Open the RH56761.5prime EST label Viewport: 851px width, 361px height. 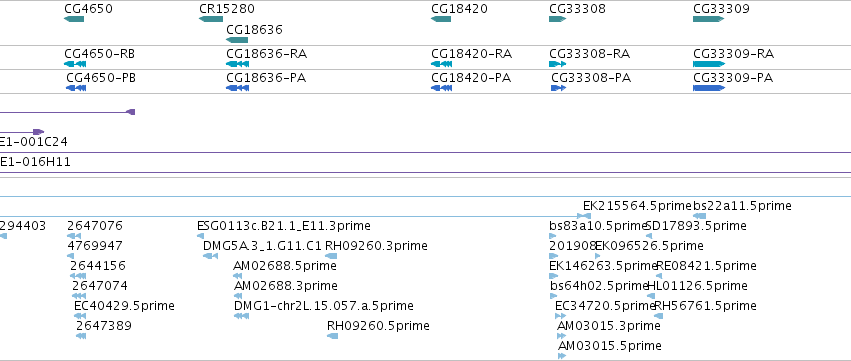point(706,306)
